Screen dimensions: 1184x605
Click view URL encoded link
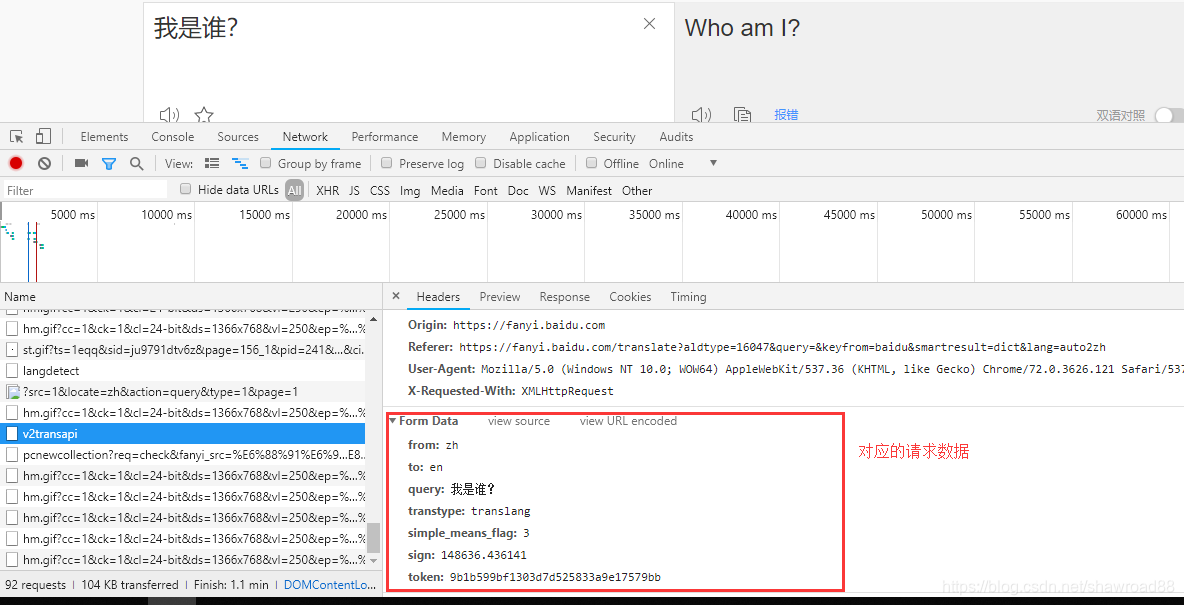[628, 421]
